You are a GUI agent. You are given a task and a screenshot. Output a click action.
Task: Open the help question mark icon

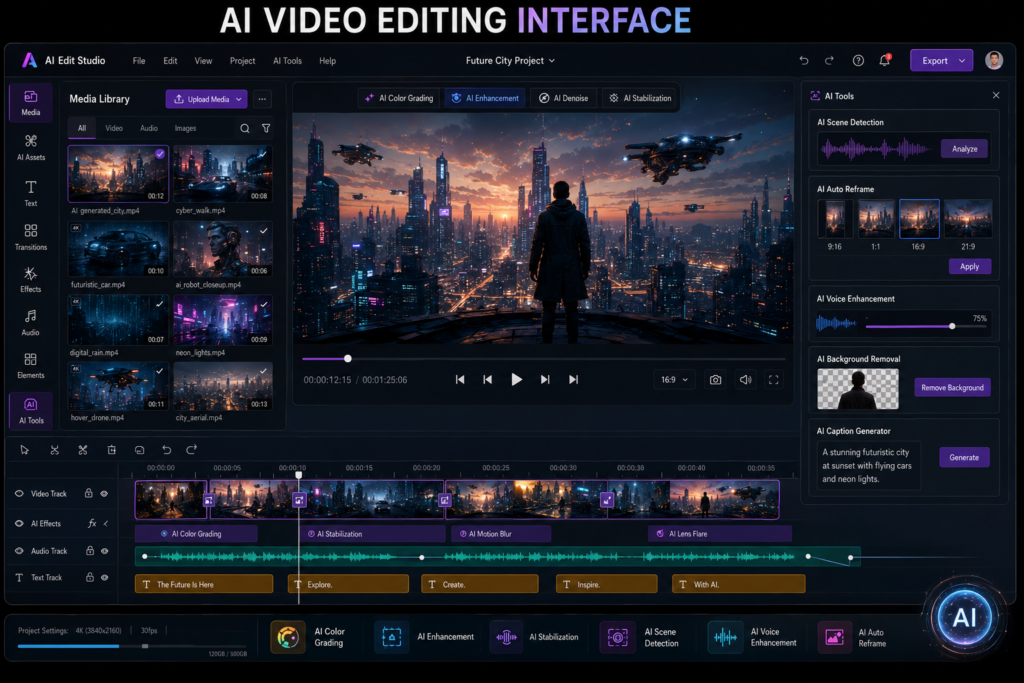(x=858, y=61)
